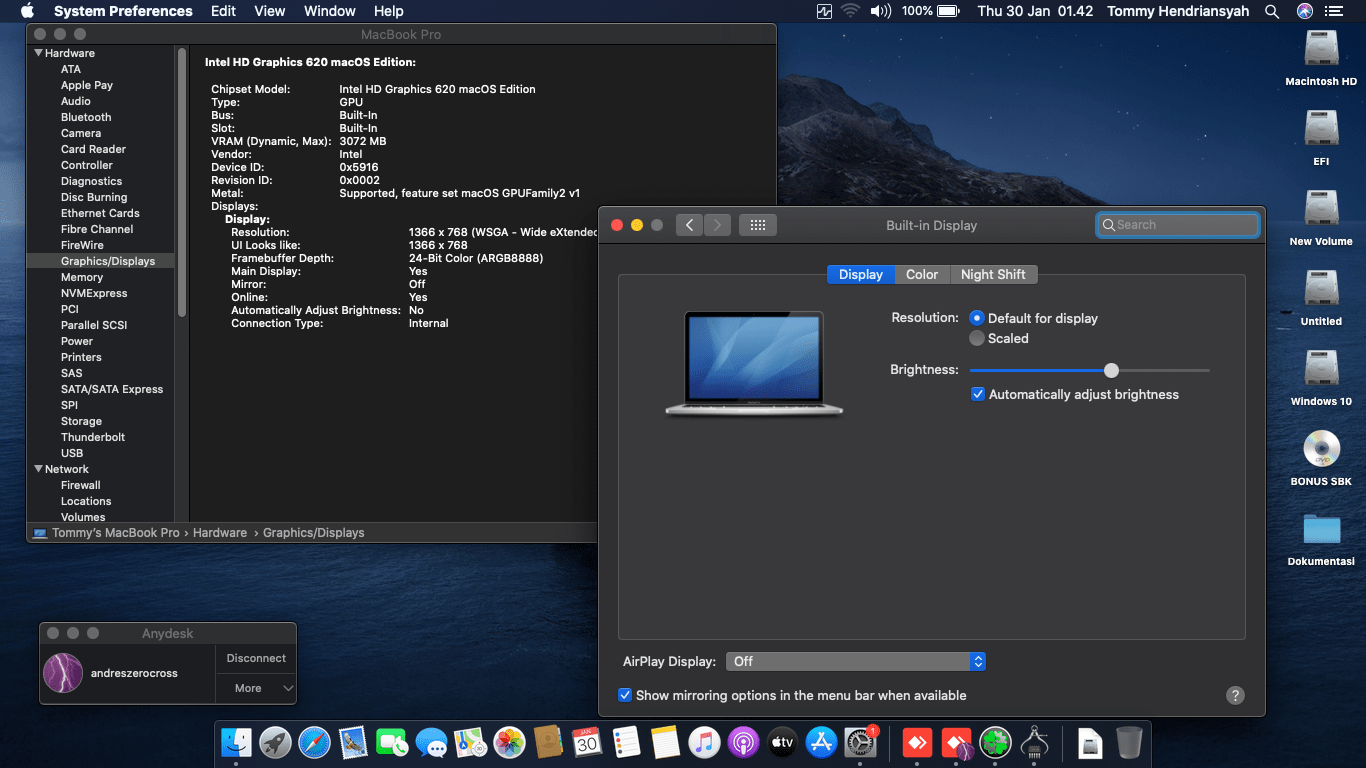The height and width of the screenshot is (768, 1366).
Task: Select the Scaled resolution option
Action: point(977,339)
